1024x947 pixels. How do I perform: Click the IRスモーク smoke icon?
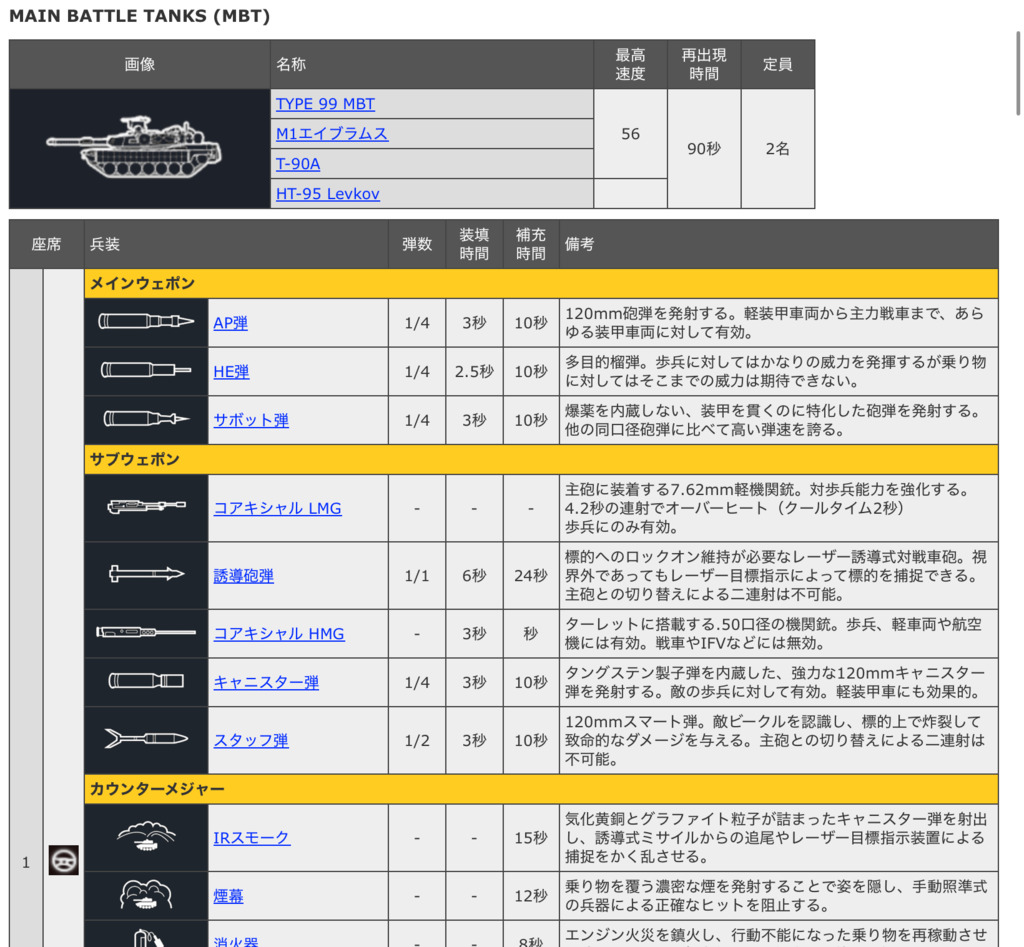pos(146,837)
